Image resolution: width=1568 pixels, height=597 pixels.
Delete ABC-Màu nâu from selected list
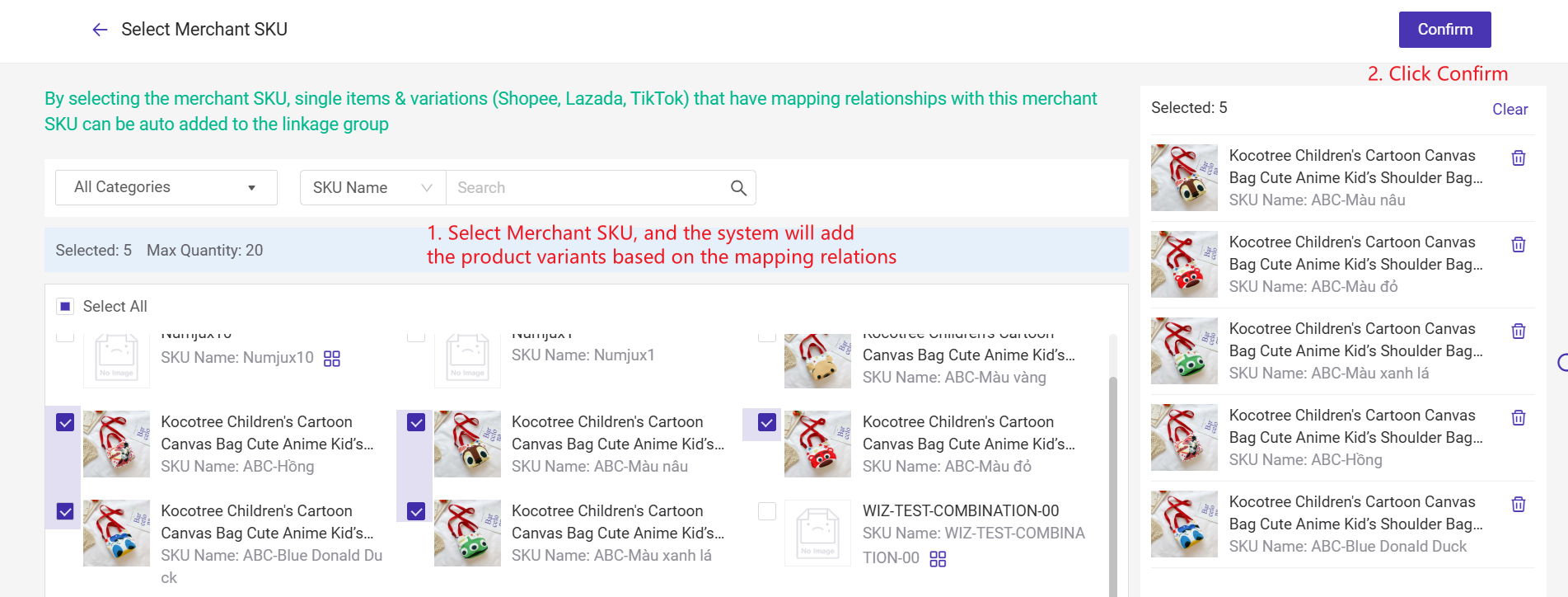coord(1518,157)
